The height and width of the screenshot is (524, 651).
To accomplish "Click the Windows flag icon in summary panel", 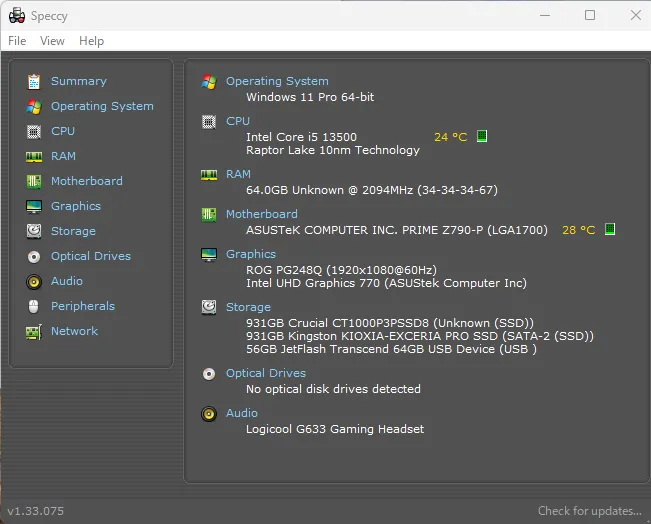I will (x=209, y=81).
